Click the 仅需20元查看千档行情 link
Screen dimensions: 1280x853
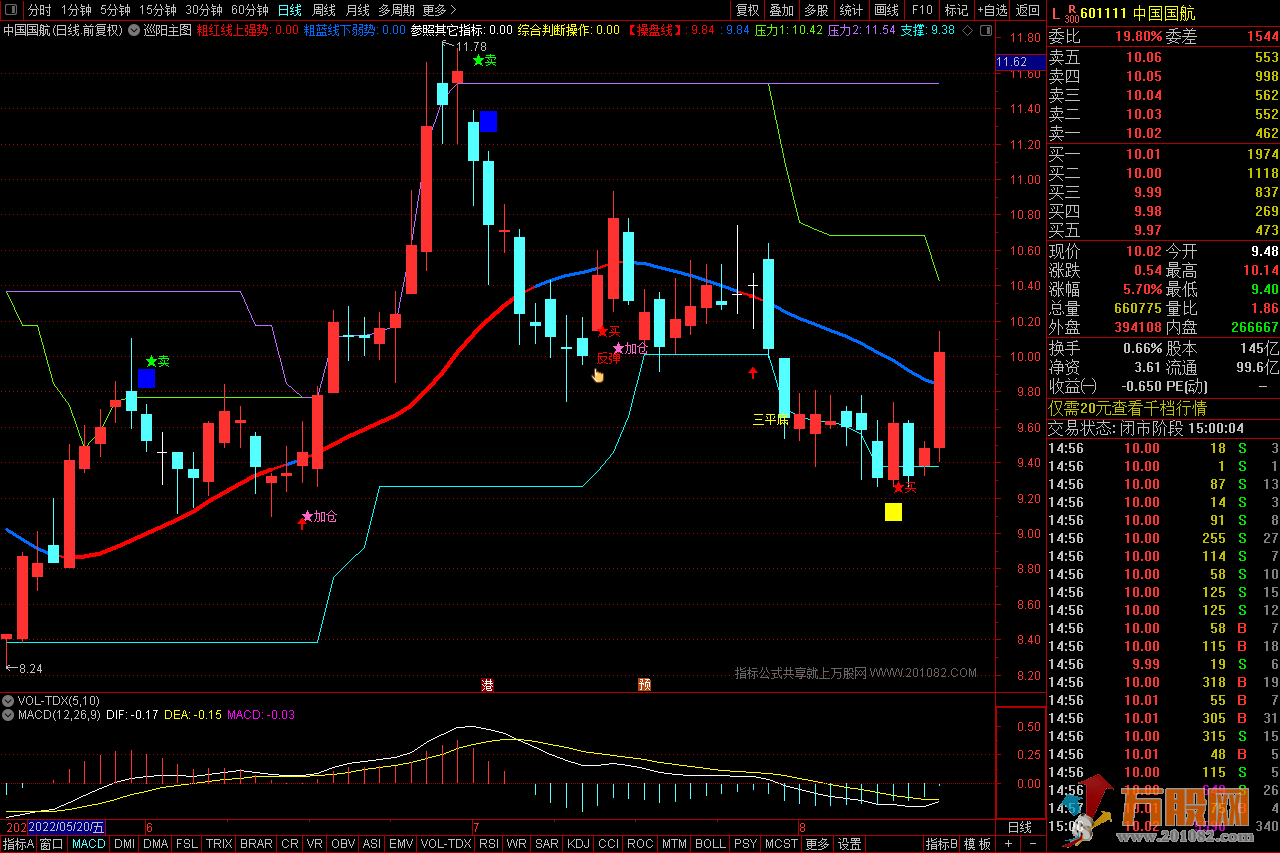coord(1127,408)
